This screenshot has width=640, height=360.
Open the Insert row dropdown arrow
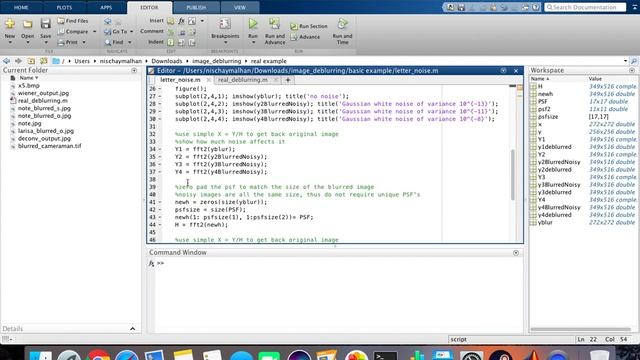[202, 21]
